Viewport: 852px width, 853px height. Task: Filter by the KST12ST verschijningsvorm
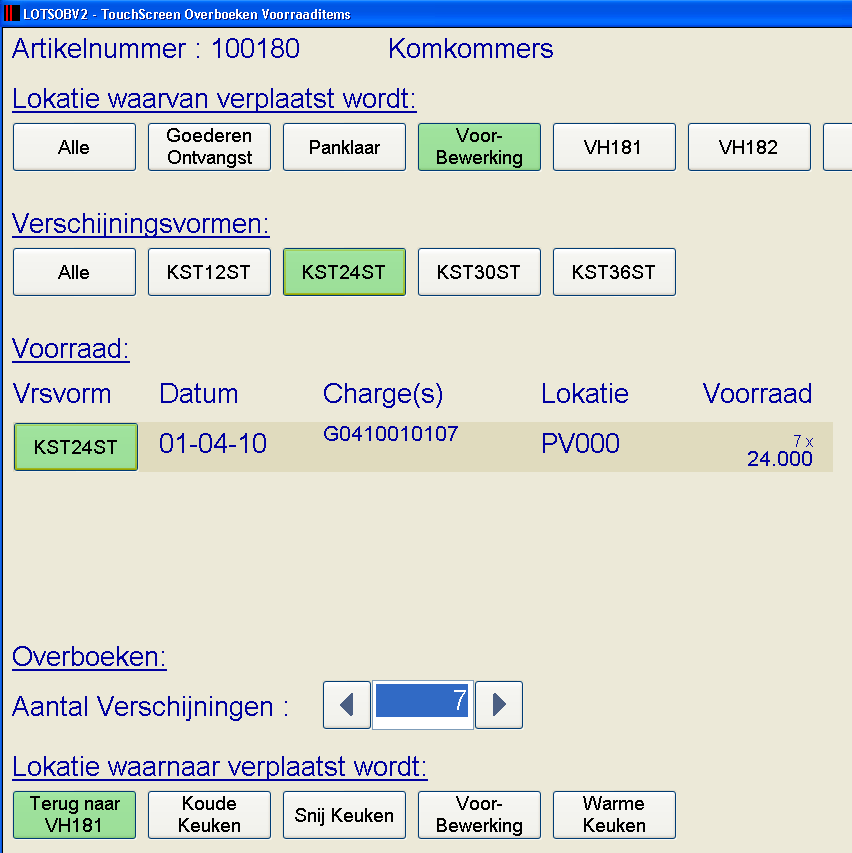[209, 272]
